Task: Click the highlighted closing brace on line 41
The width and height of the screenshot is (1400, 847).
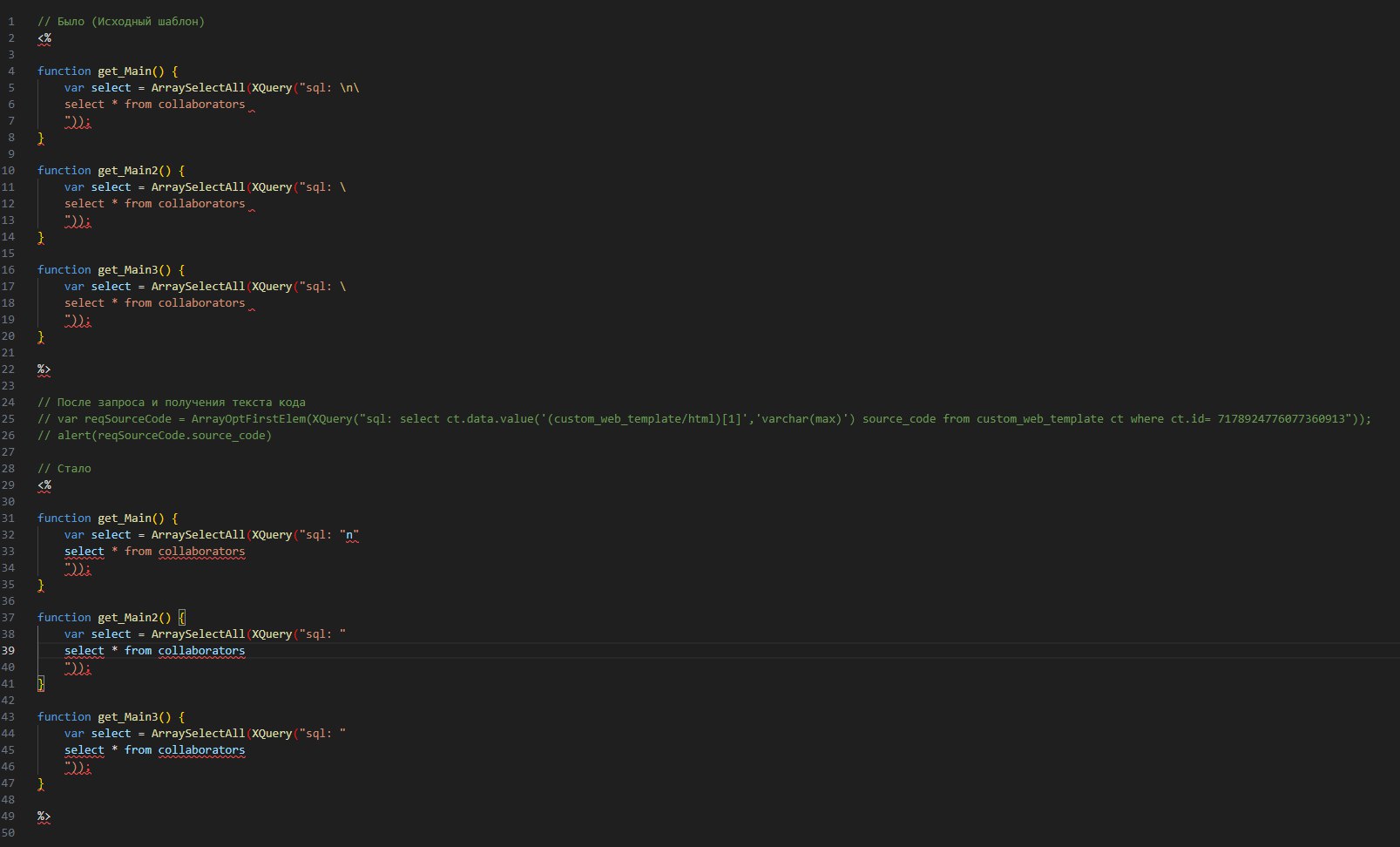Action: [41, 684]
